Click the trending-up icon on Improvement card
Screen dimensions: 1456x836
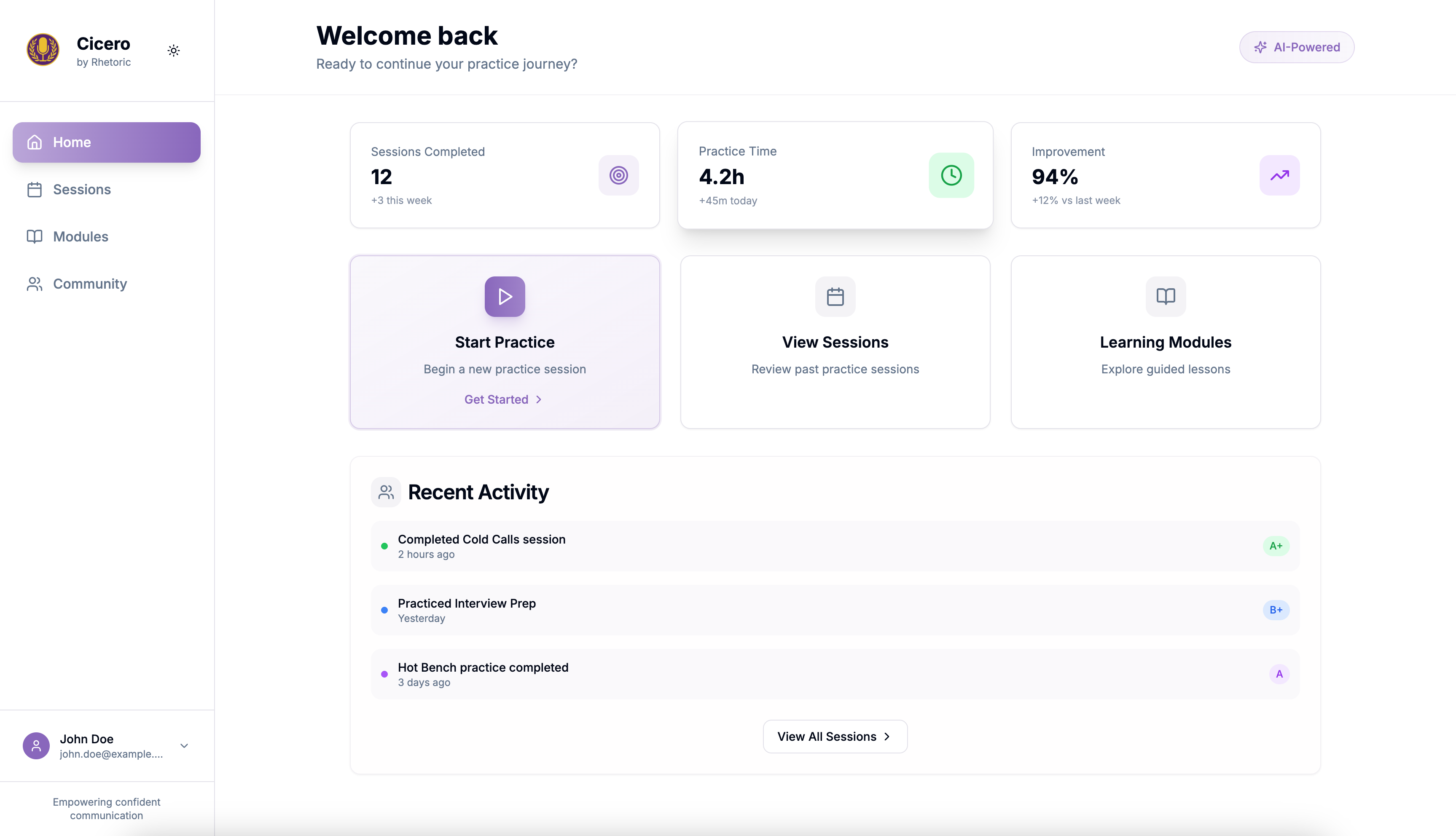[x=1280, y=175]
